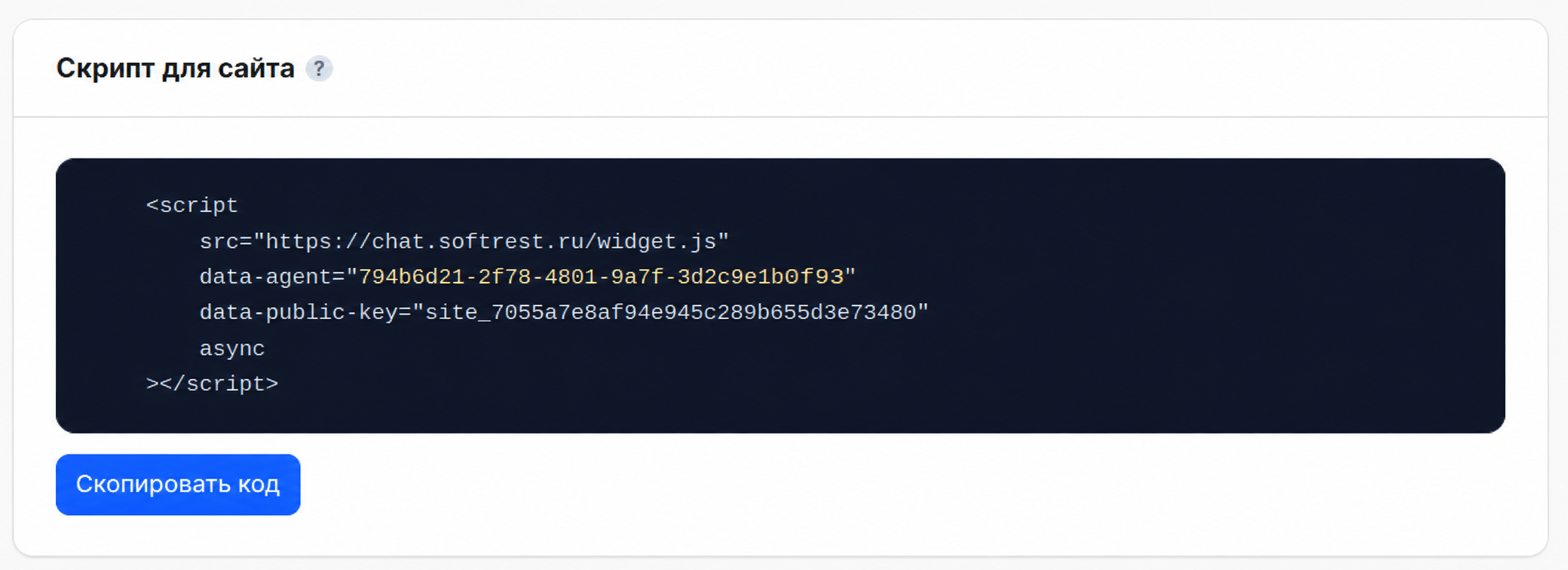Select the data-public-key attribute name
The image size is (1568, 570).
pyautogui.click(x=299, y=313)
